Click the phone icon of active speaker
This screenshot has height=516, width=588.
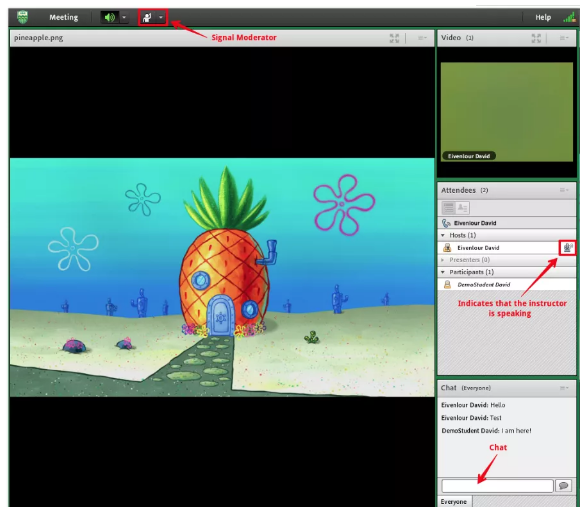click(446, 223)
